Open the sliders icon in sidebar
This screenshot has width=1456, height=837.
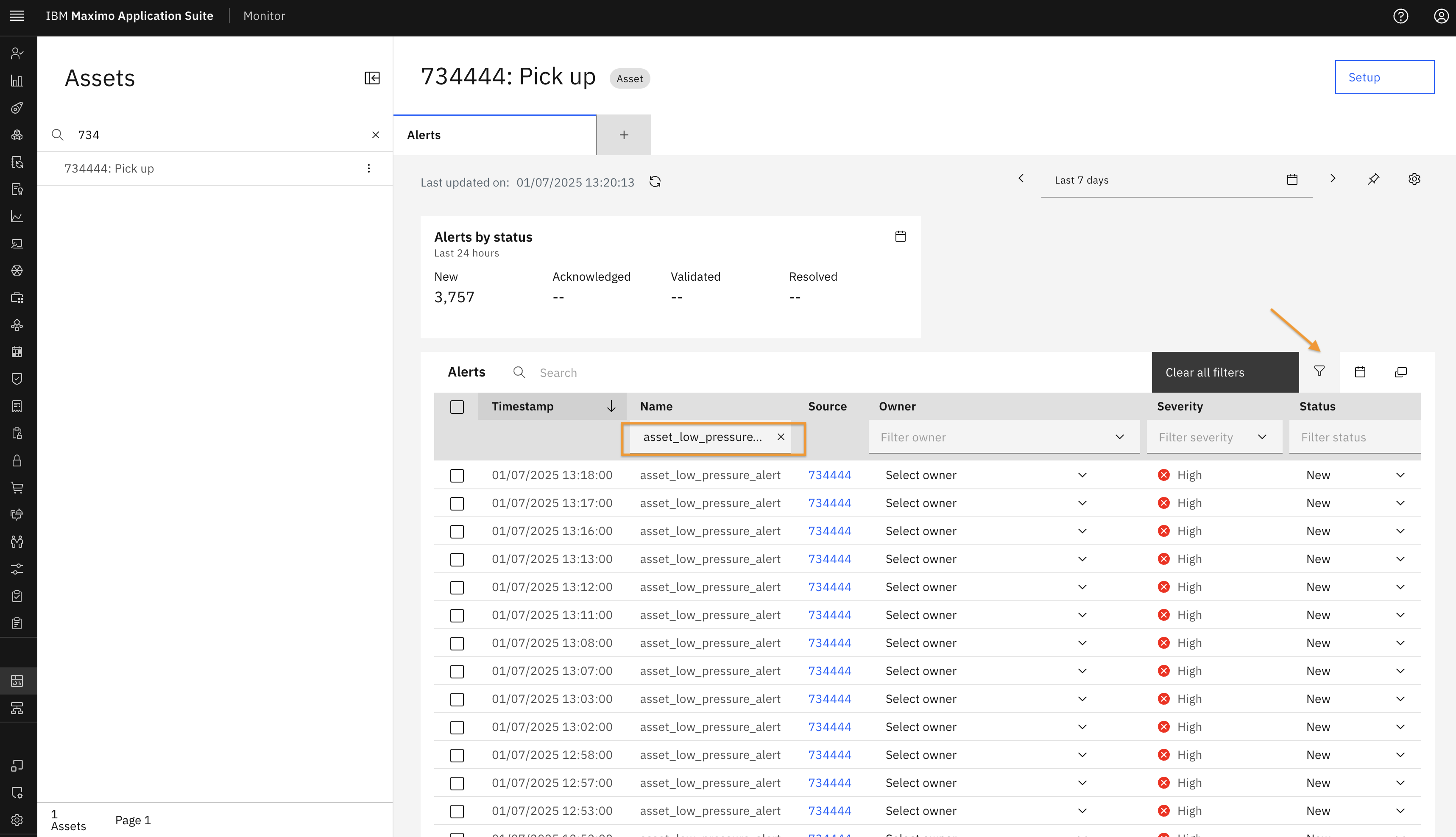pos(17,569)
